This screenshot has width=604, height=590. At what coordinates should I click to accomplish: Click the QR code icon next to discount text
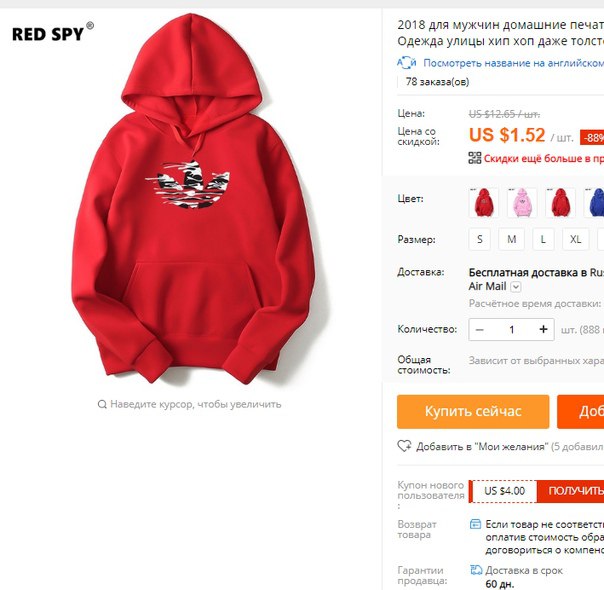pos(475,158)
